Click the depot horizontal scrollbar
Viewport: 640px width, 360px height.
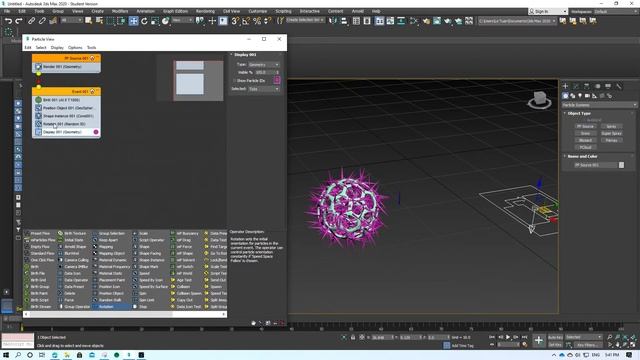(125, 314)
